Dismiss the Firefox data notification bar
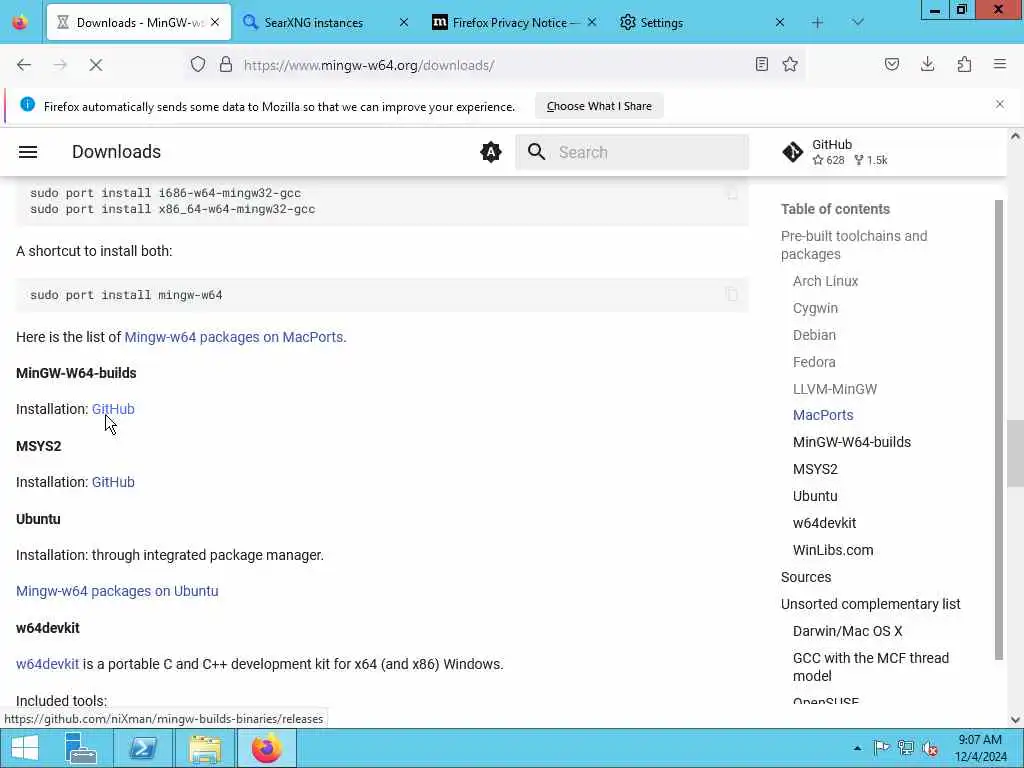 click(1000, 104)
